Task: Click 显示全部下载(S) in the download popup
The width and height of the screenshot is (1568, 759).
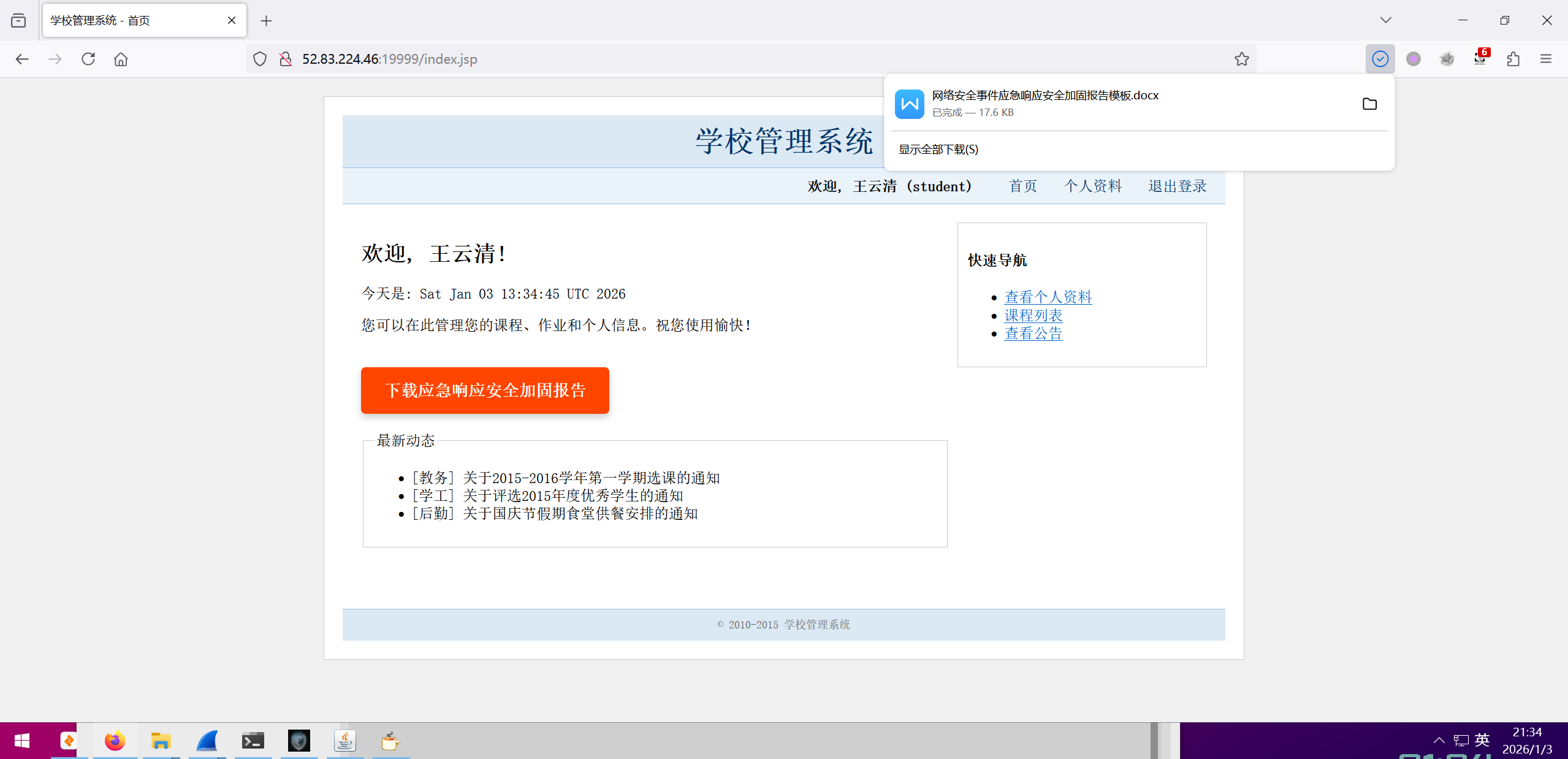Action: coord(938,149)
